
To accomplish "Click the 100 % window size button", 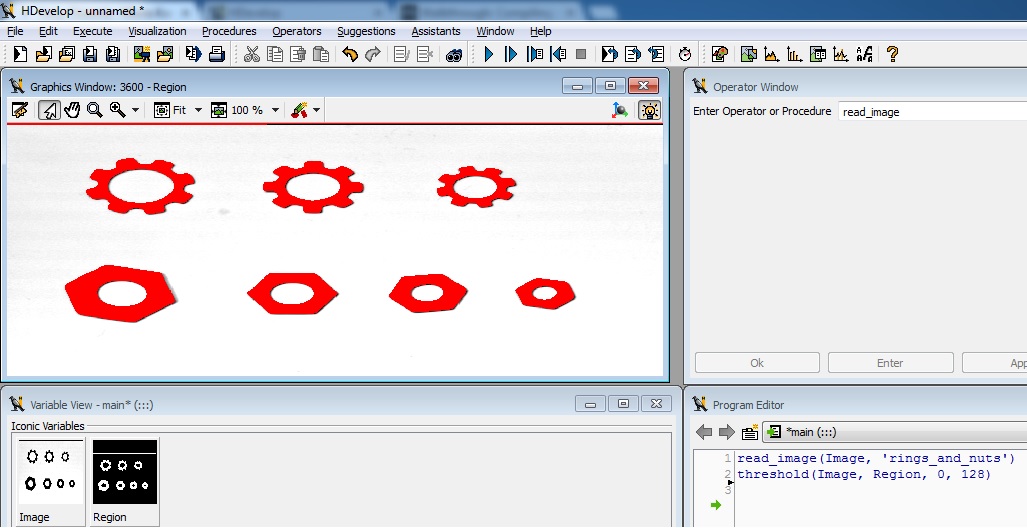I will tap(237, 110).
